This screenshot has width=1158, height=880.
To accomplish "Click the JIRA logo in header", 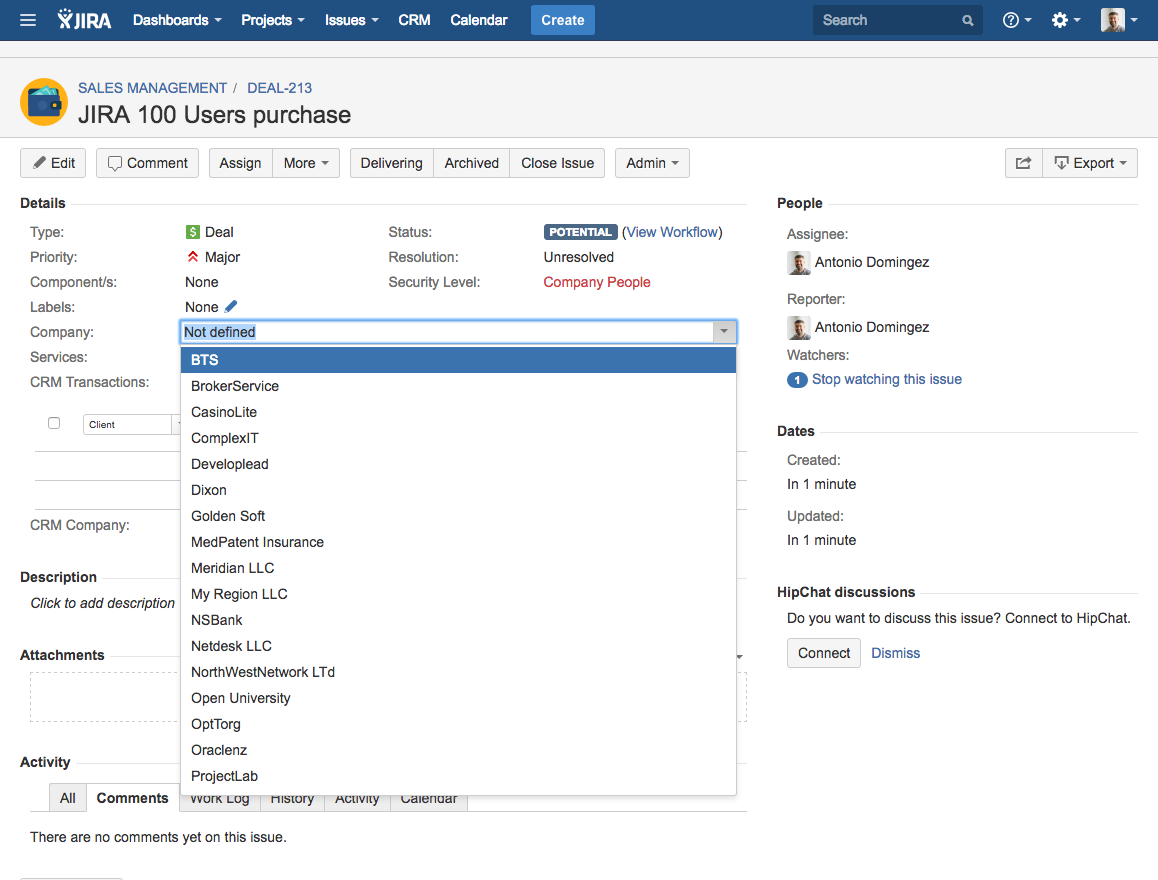I will point(85,20).
